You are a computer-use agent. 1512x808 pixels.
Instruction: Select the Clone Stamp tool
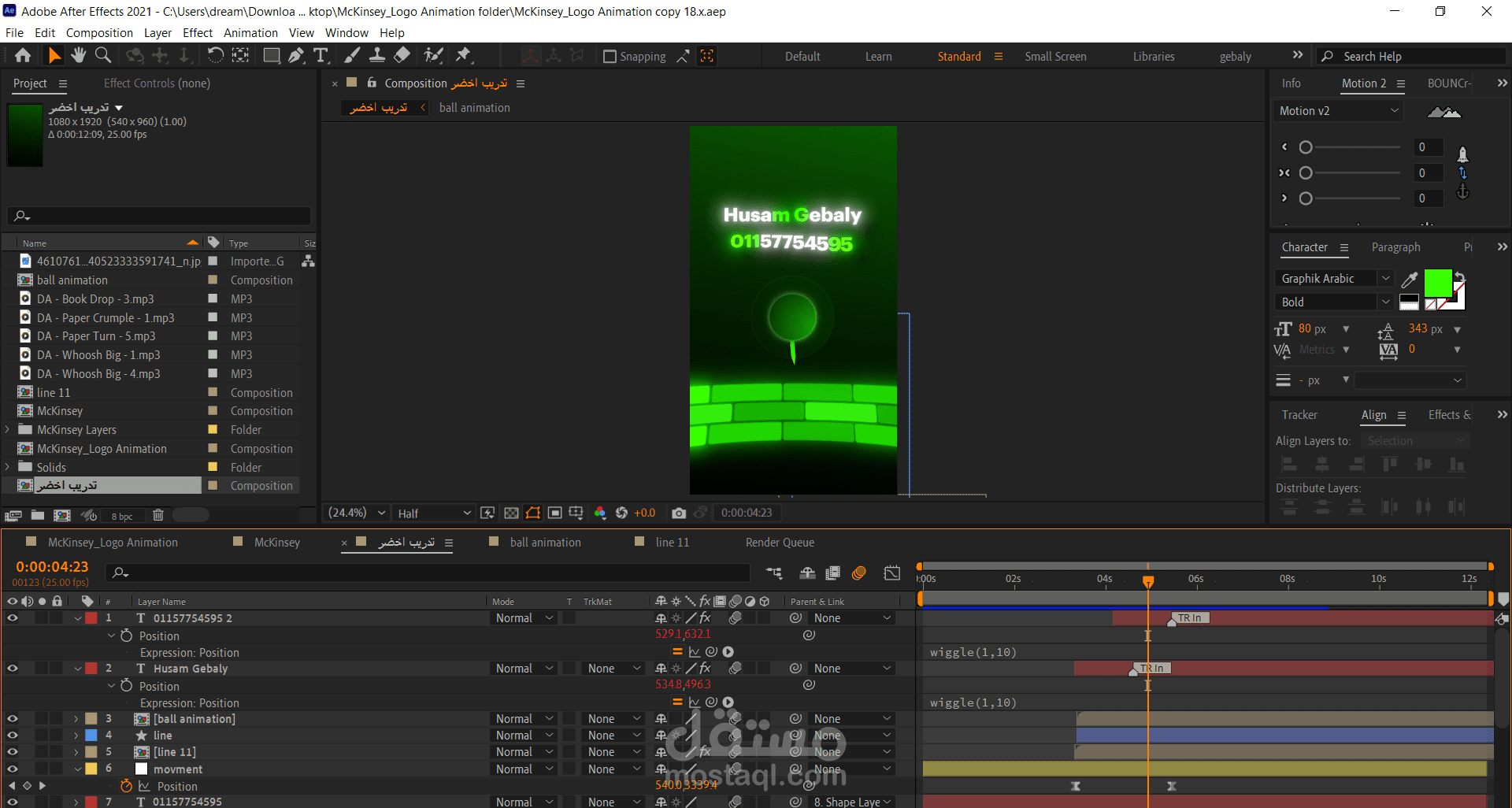(x=377, y=55)
